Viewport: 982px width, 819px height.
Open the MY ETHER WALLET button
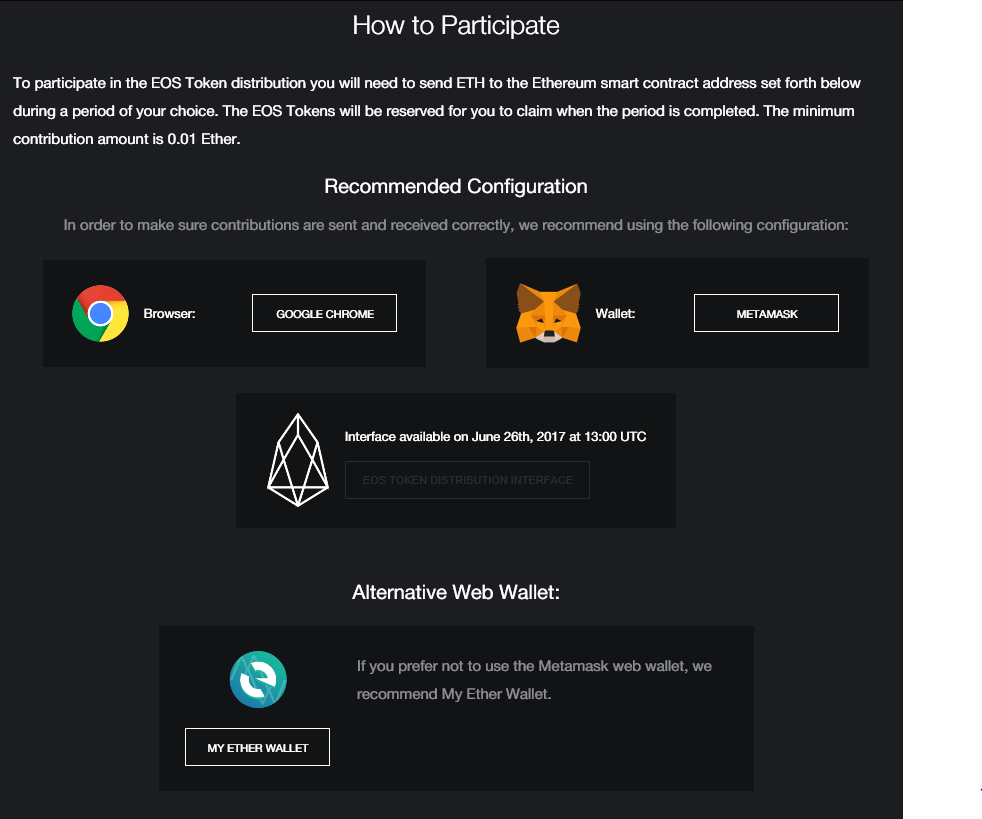pyautogui.click(x=257, y=747)
